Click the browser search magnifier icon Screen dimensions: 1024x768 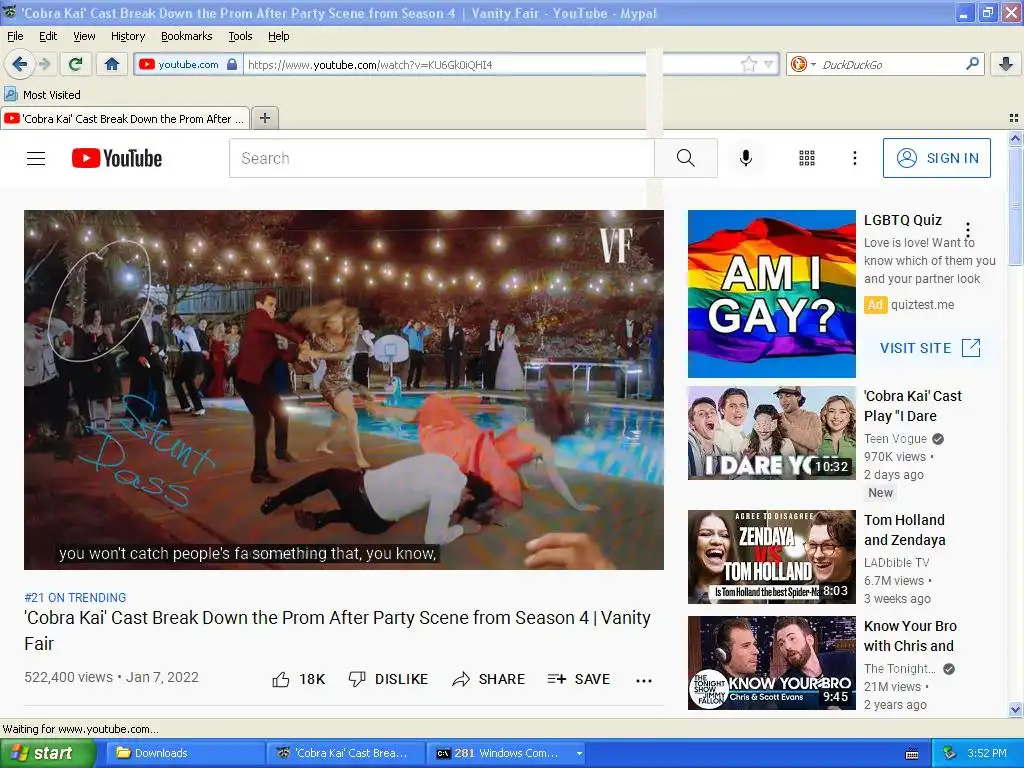pos(972,64)
